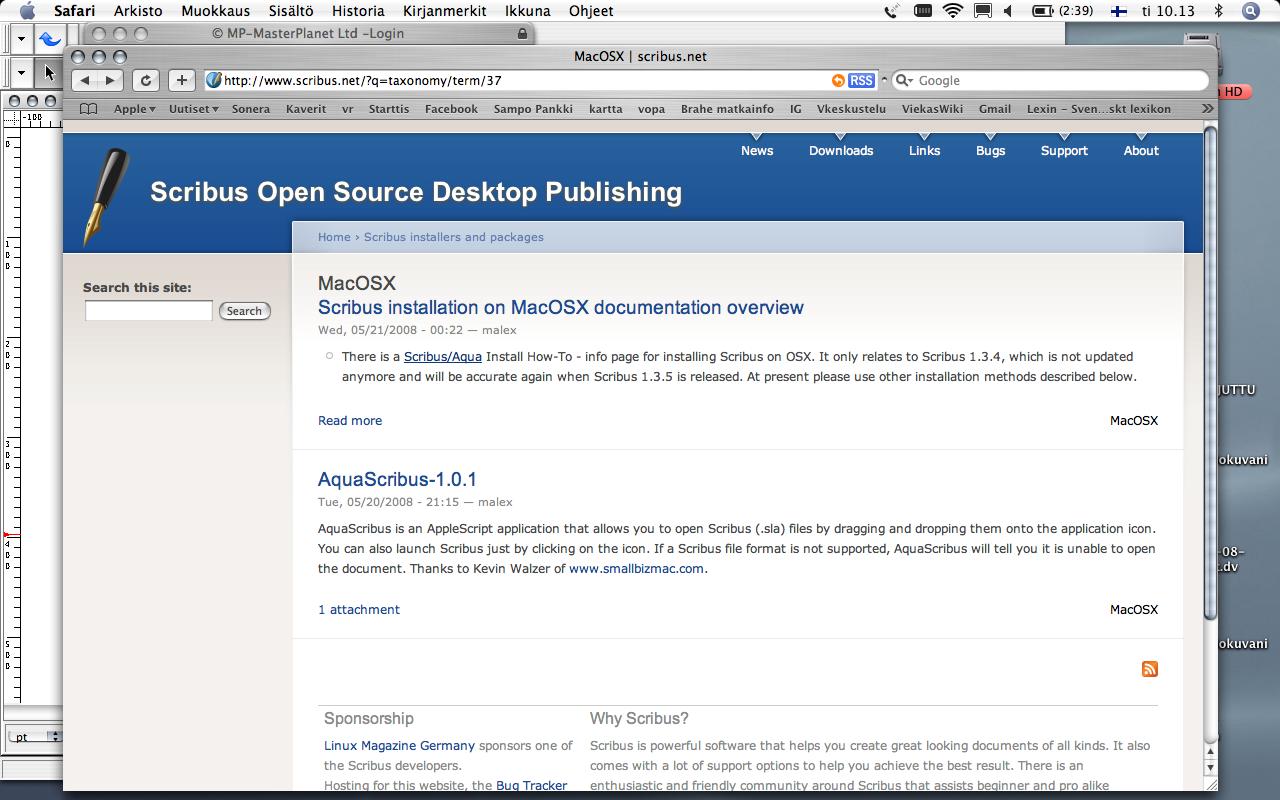Select the arrow pointer tool in background window

coord(50,72)
